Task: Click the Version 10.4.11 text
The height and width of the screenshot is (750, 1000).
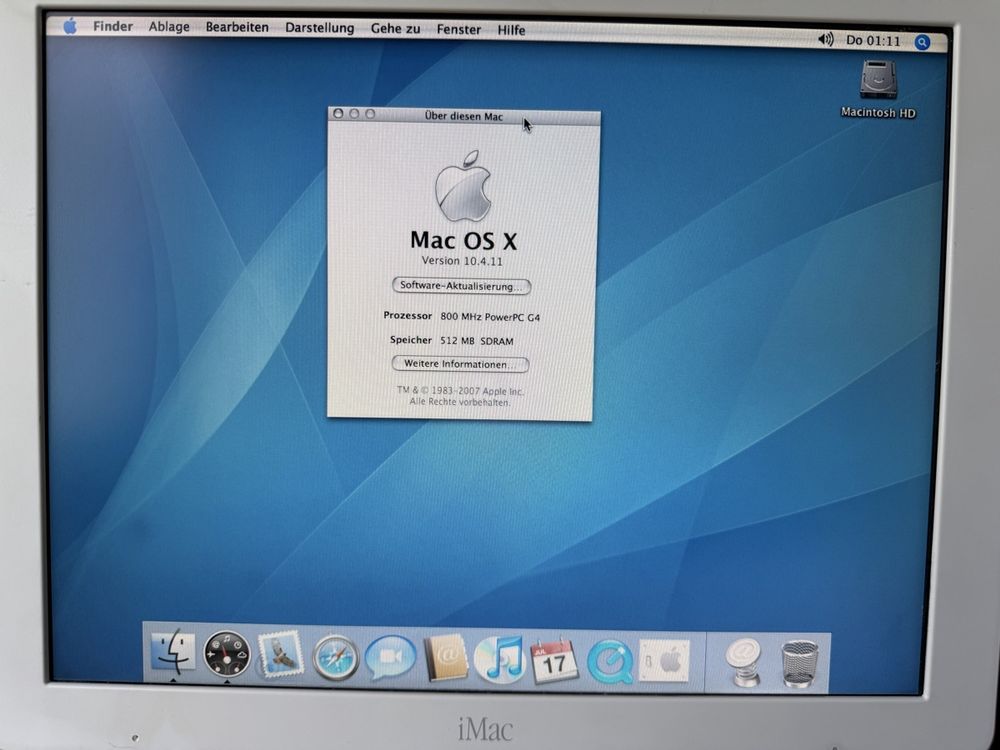Action: 462,261
